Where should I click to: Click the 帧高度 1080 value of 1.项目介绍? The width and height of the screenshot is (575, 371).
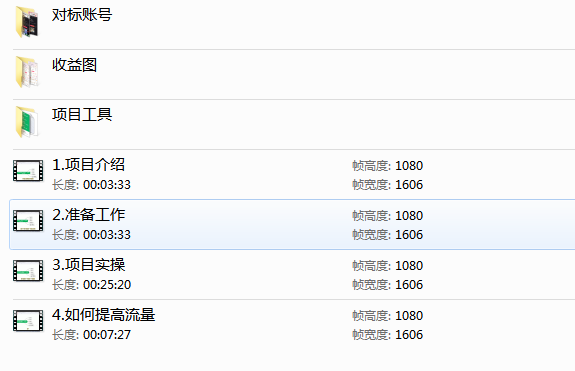[409, 166]
